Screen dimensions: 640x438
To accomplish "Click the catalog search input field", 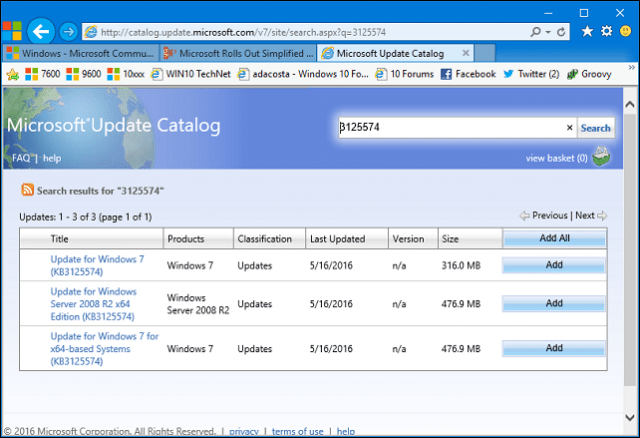I will 451,128.
